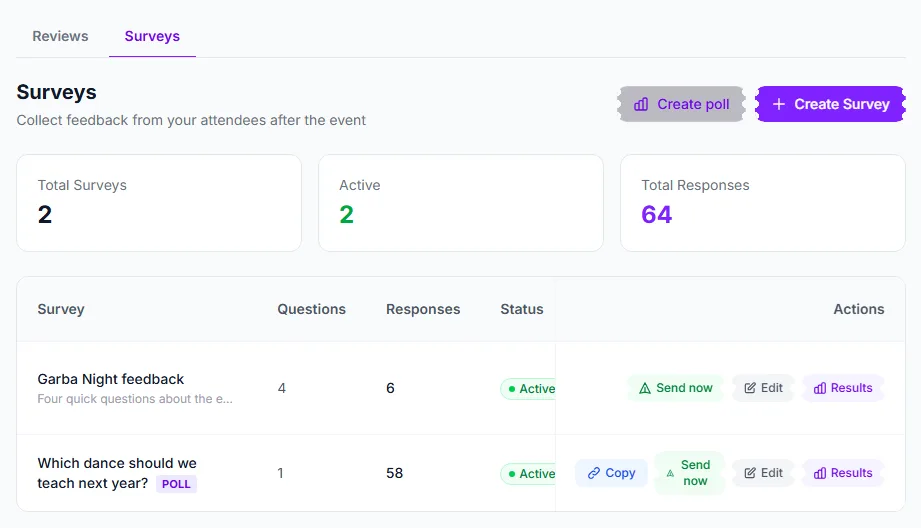This screenshot has height=528, width=921.
Task: Open Results for the dance poll
Action: tap(843, 473)
